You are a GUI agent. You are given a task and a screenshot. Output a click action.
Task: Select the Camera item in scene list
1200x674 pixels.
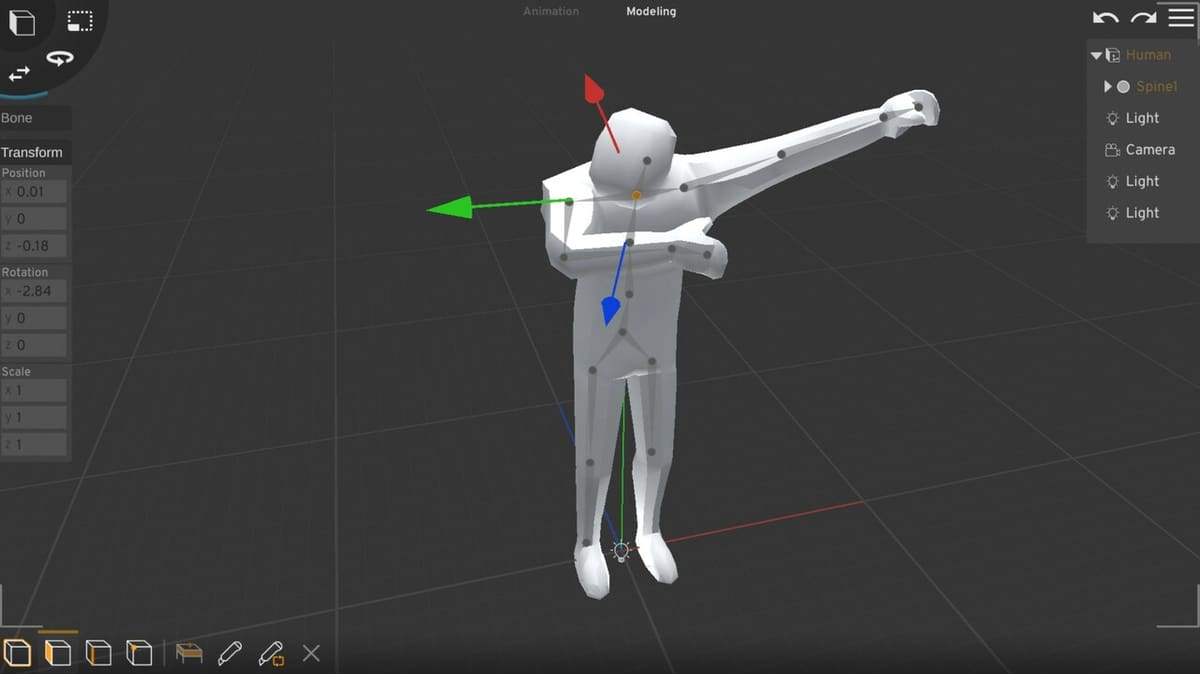coord(1150,150)
